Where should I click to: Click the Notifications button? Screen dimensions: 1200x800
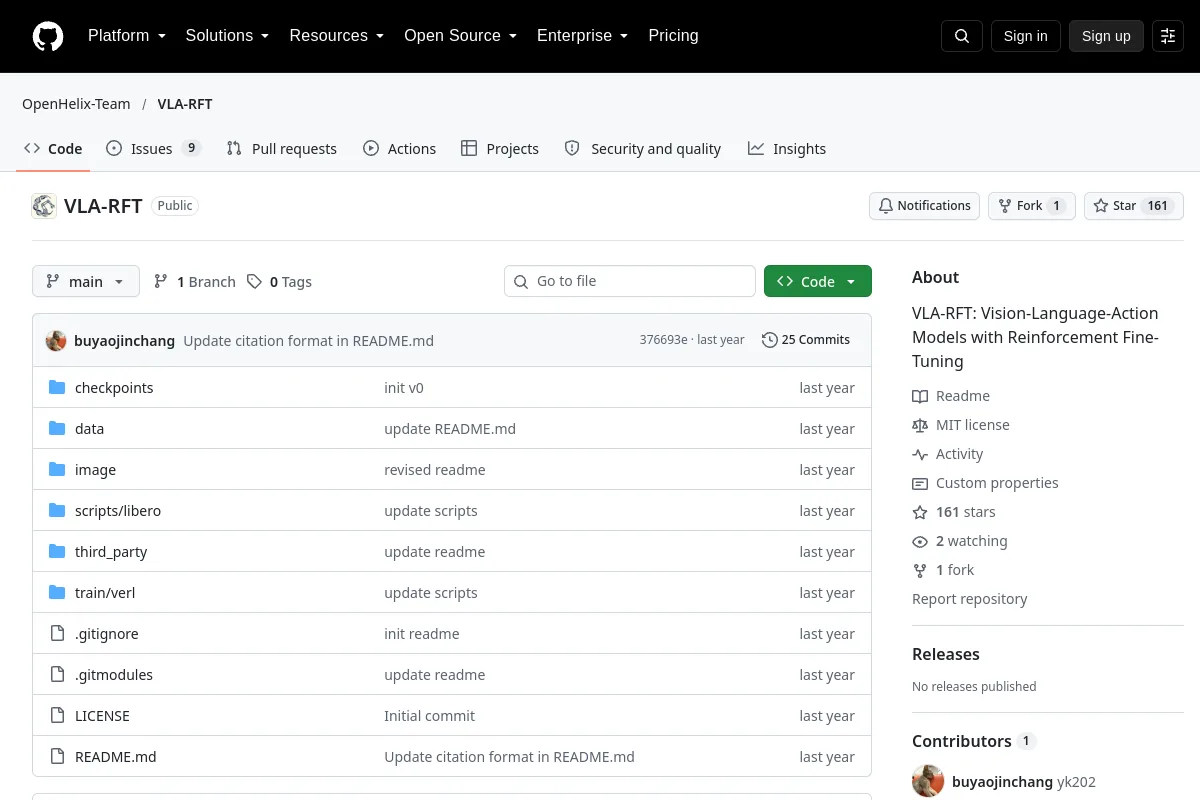(x=924, y=206)
